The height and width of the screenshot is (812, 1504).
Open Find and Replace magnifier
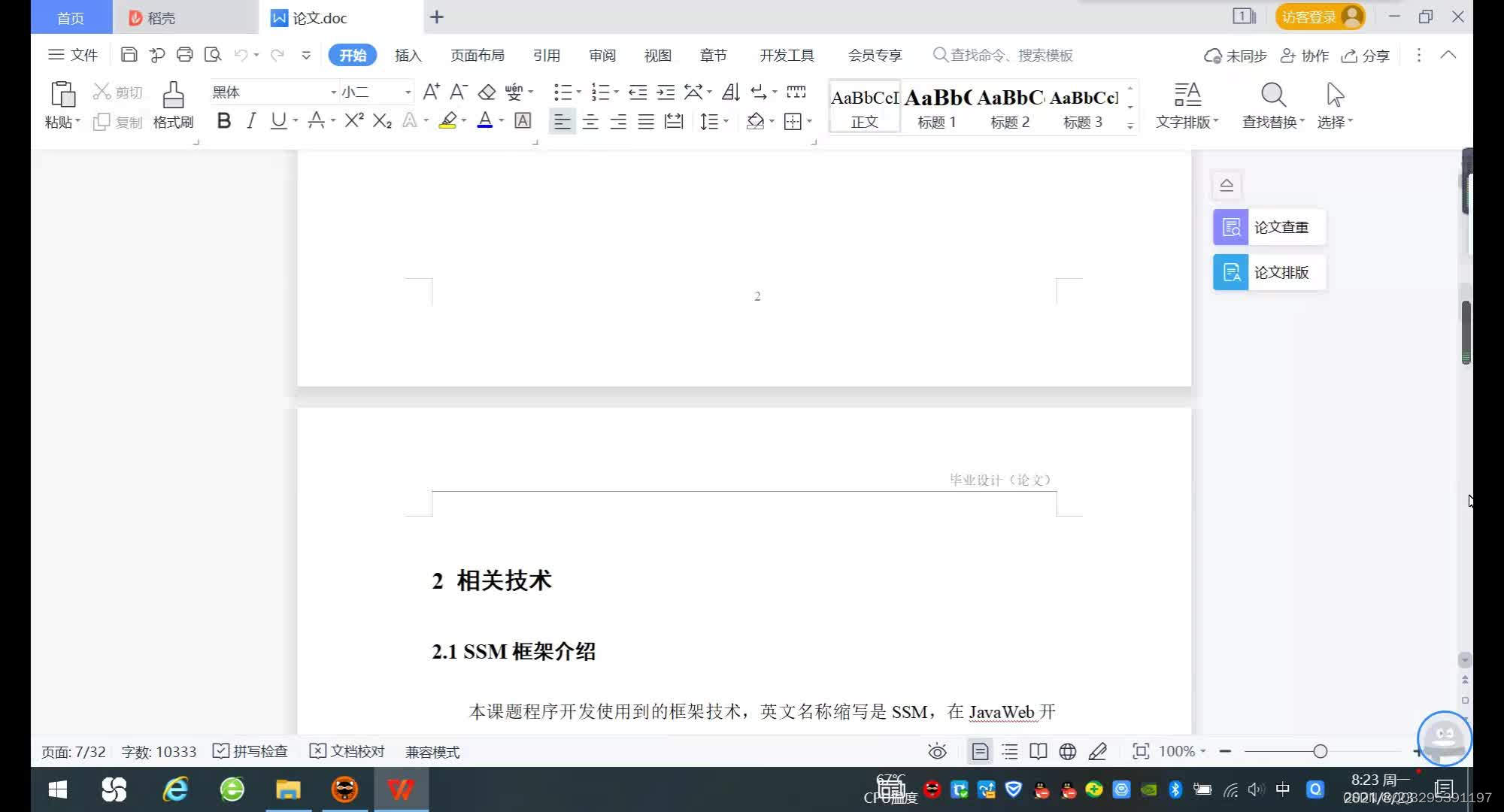(x=1273, y=95)
